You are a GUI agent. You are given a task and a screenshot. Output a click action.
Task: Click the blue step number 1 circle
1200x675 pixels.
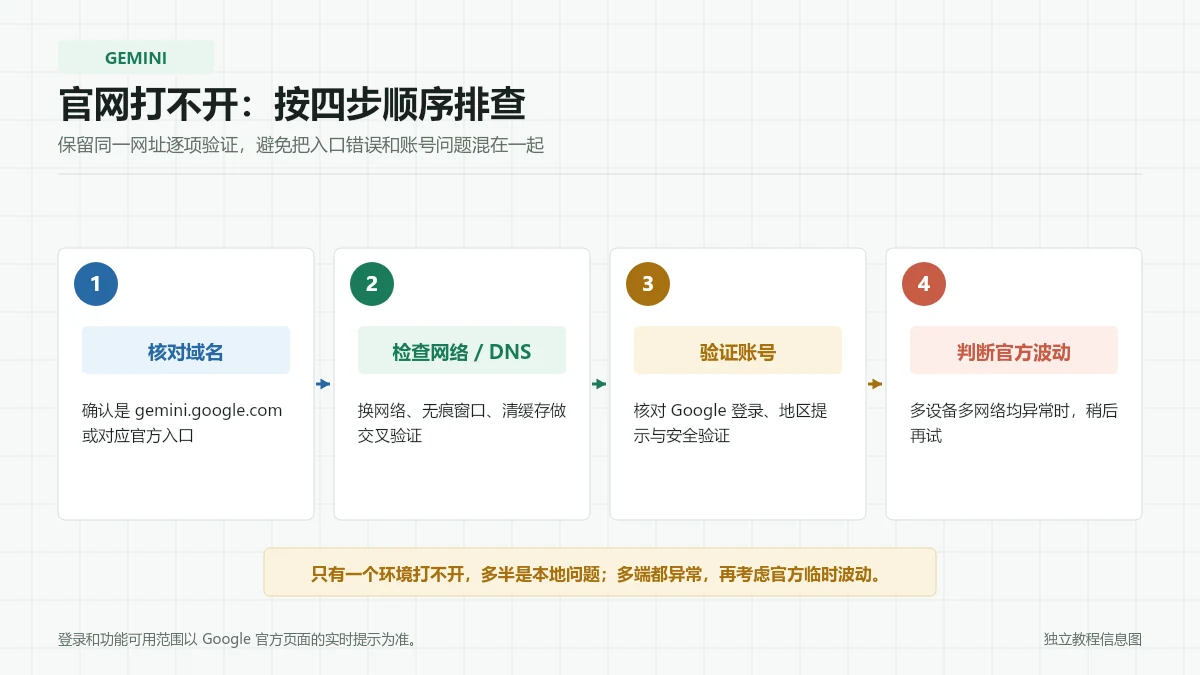click(x=96, y=284)
